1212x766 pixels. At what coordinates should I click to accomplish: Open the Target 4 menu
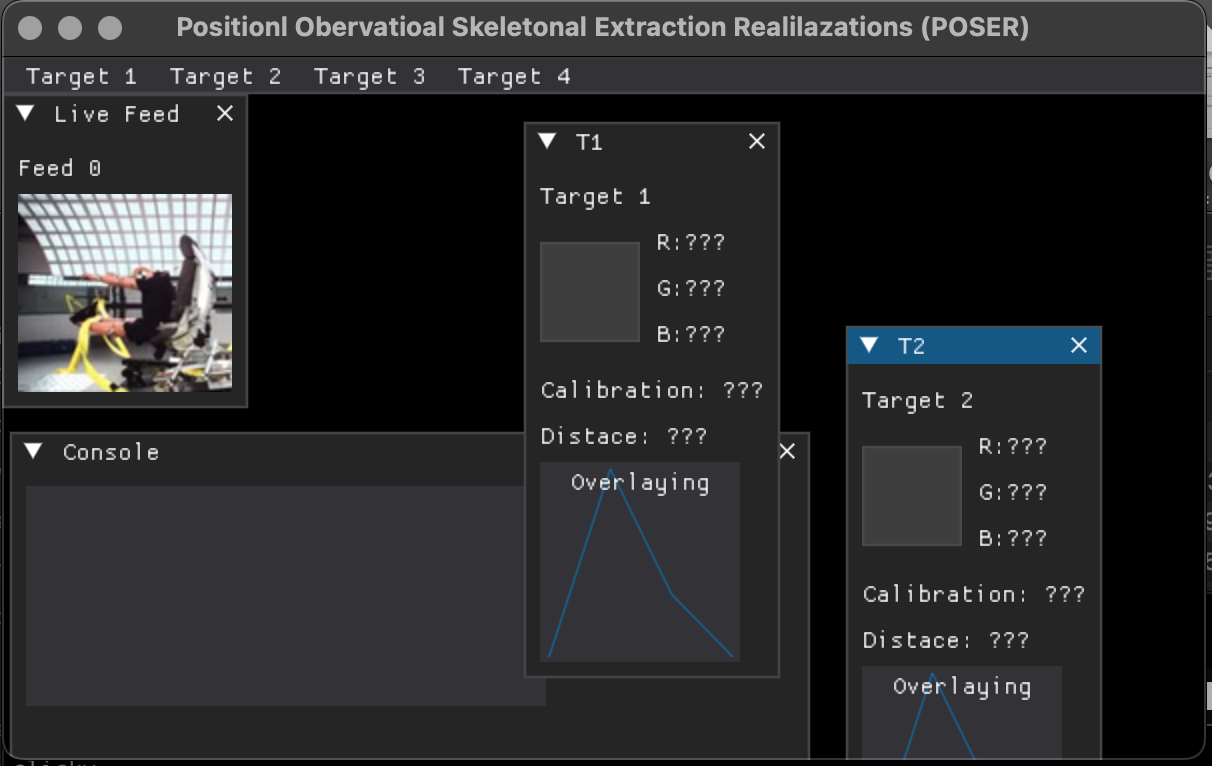[x=514, y=77]
